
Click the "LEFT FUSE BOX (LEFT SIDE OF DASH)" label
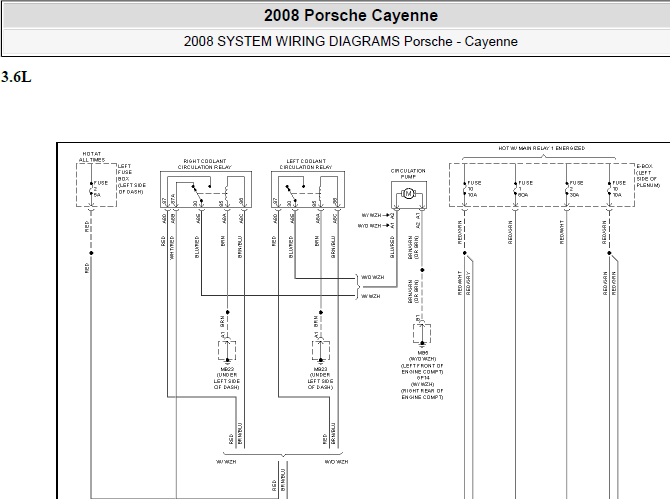pos(132,179)
